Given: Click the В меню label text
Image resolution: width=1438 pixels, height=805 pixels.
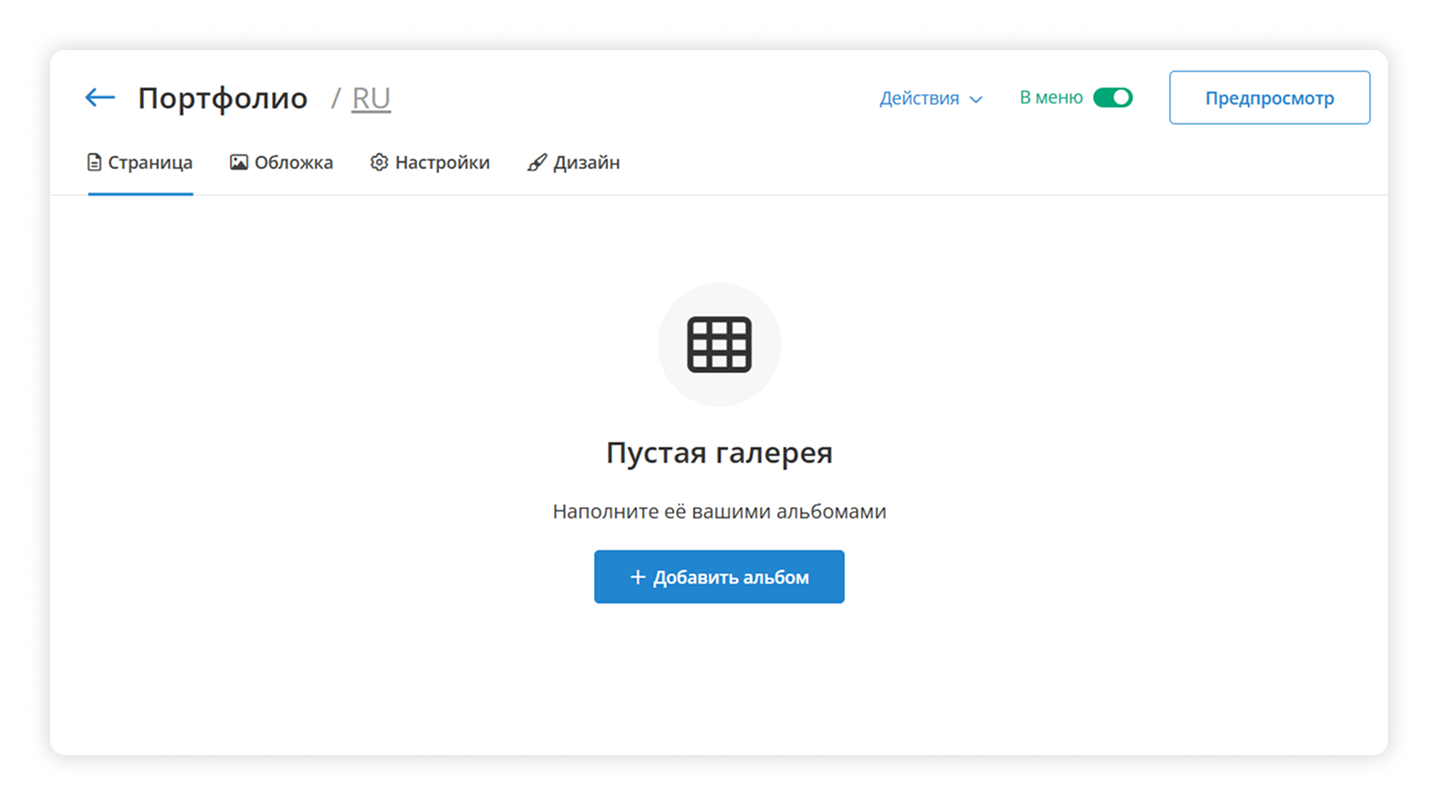Looking at the screenshot, I should 1051,97.
